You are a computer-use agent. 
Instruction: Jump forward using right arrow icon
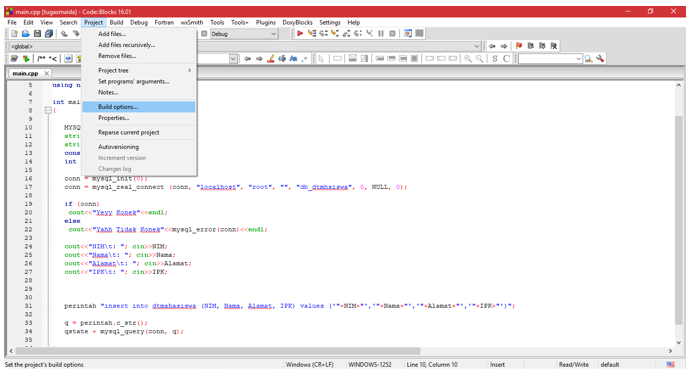click(x=504, y=46)
